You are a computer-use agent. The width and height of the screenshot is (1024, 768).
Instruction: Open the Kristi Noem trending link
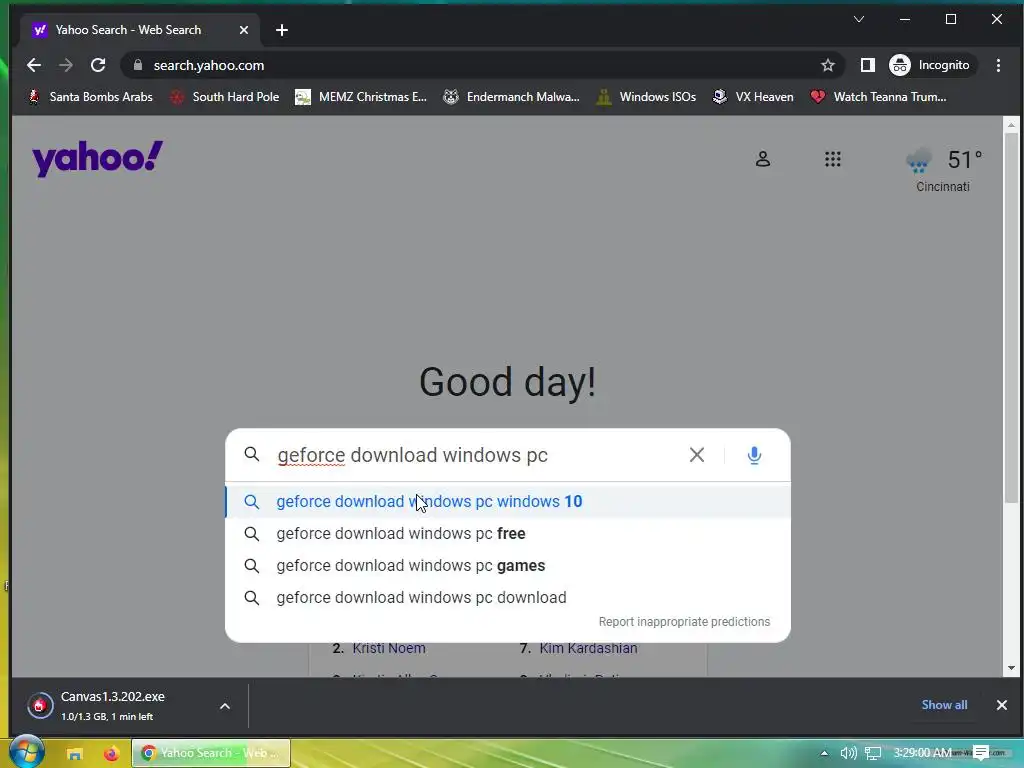(389, 648)
